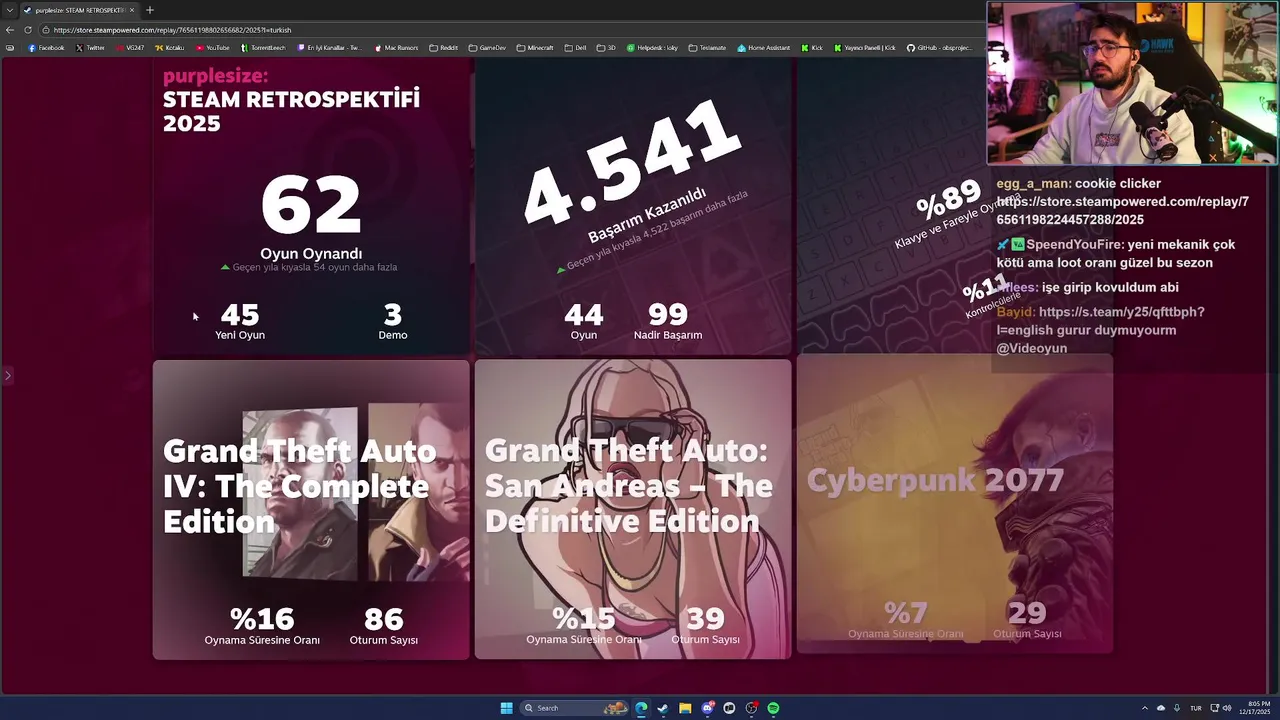
Task: Click the purplesize: username heading
Action: point(215,76)
